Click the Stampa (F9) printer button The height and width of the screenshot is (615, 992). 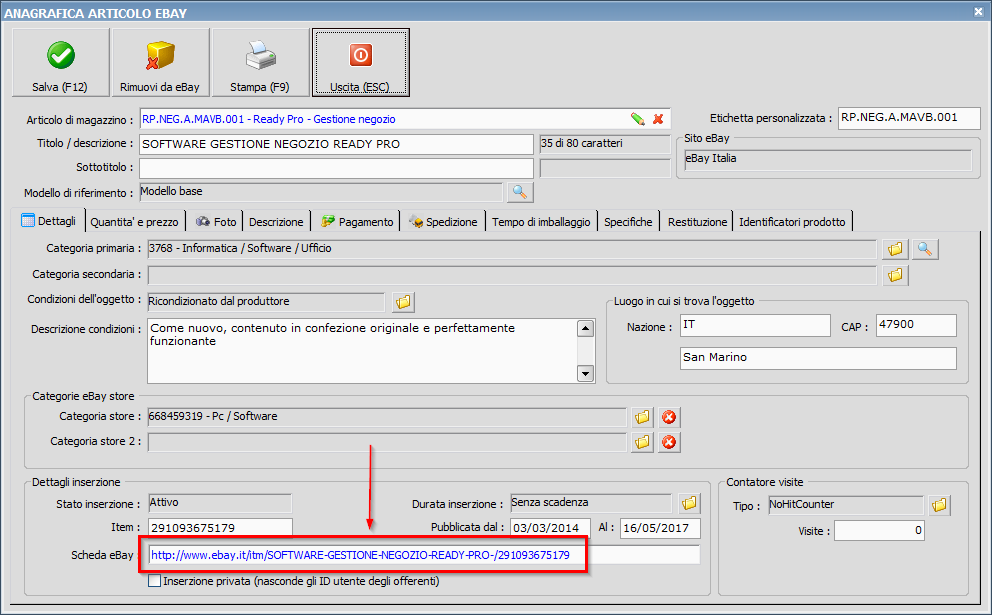[x=260, y=62]
